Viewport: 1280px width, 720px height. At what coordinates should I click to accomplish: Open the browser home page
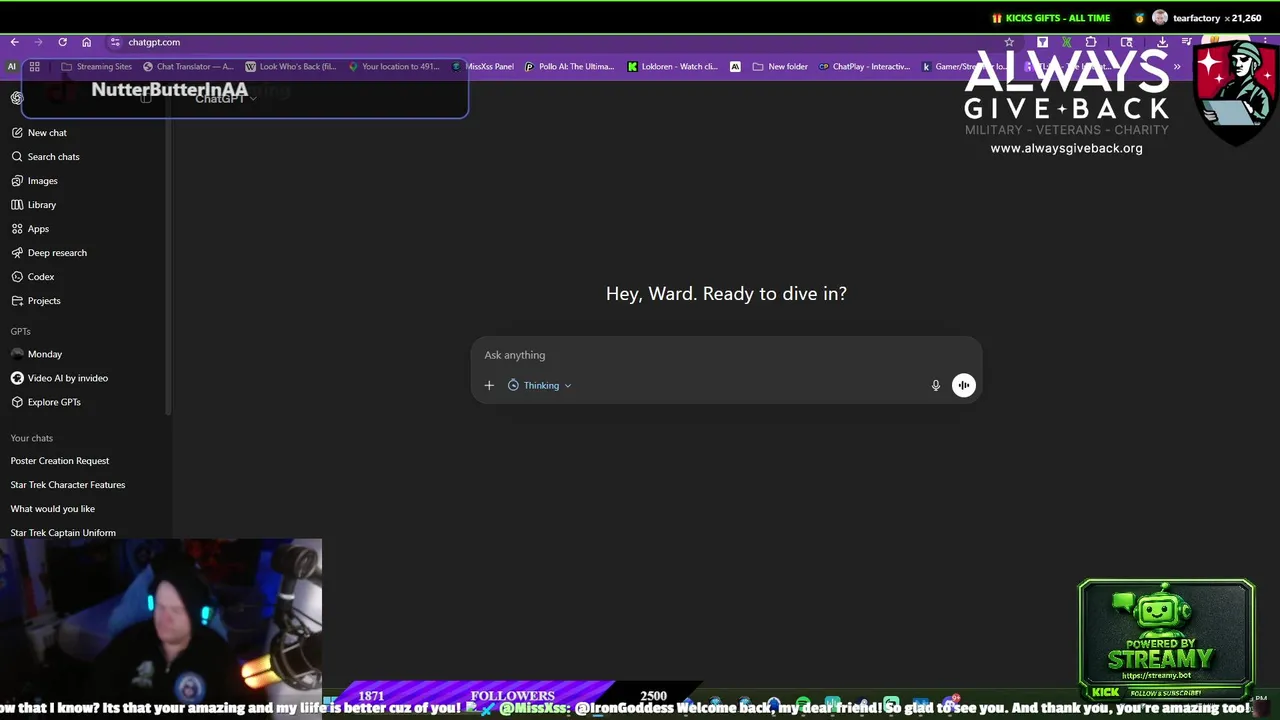[86, 42]
